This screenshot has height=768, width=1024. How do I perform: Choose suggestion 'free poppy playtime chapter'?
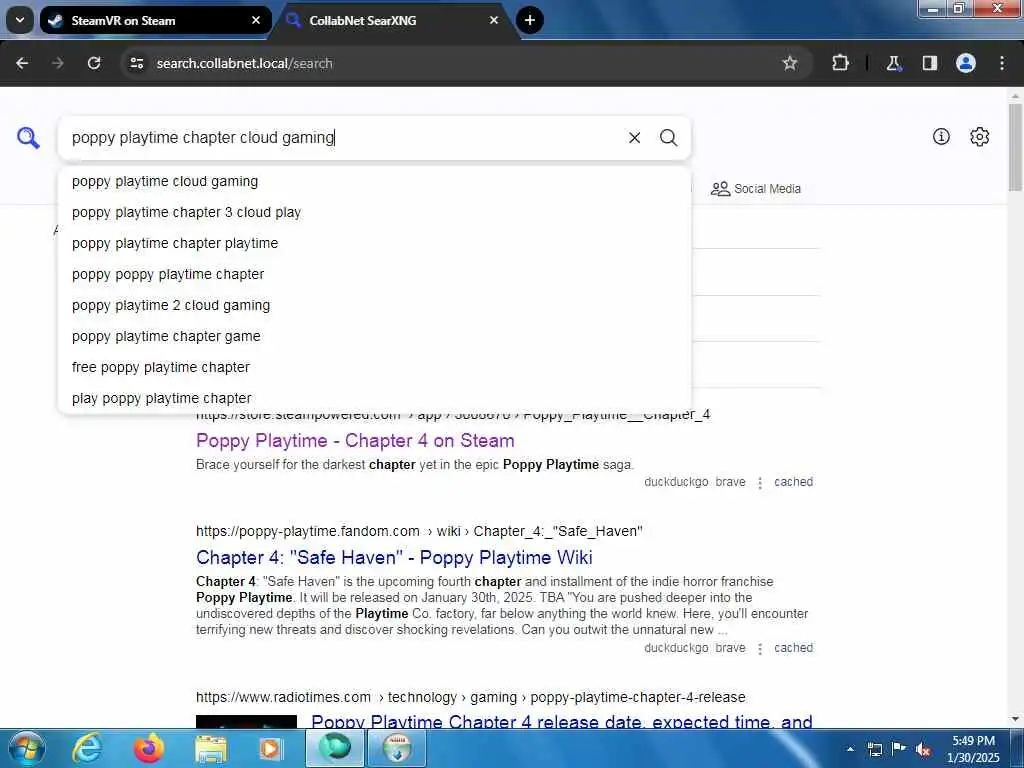click(x=375, y=367)
